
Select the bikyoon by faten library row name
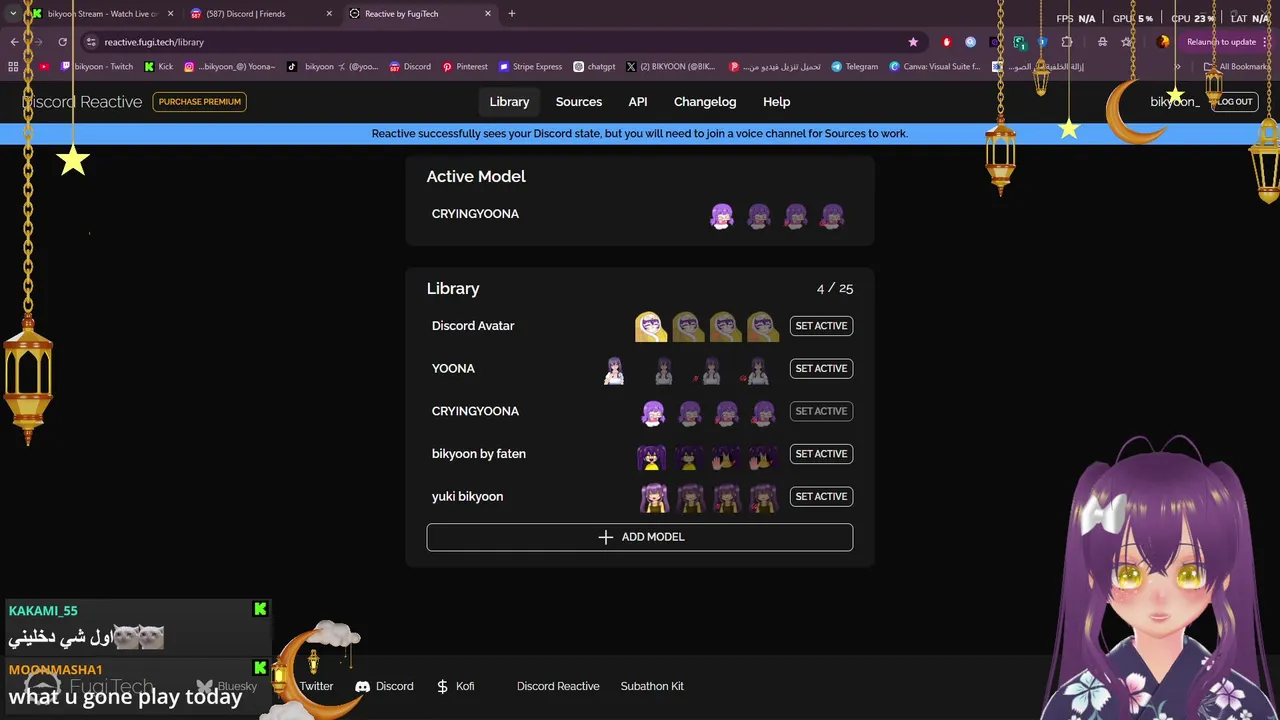(x=479, y=454)
